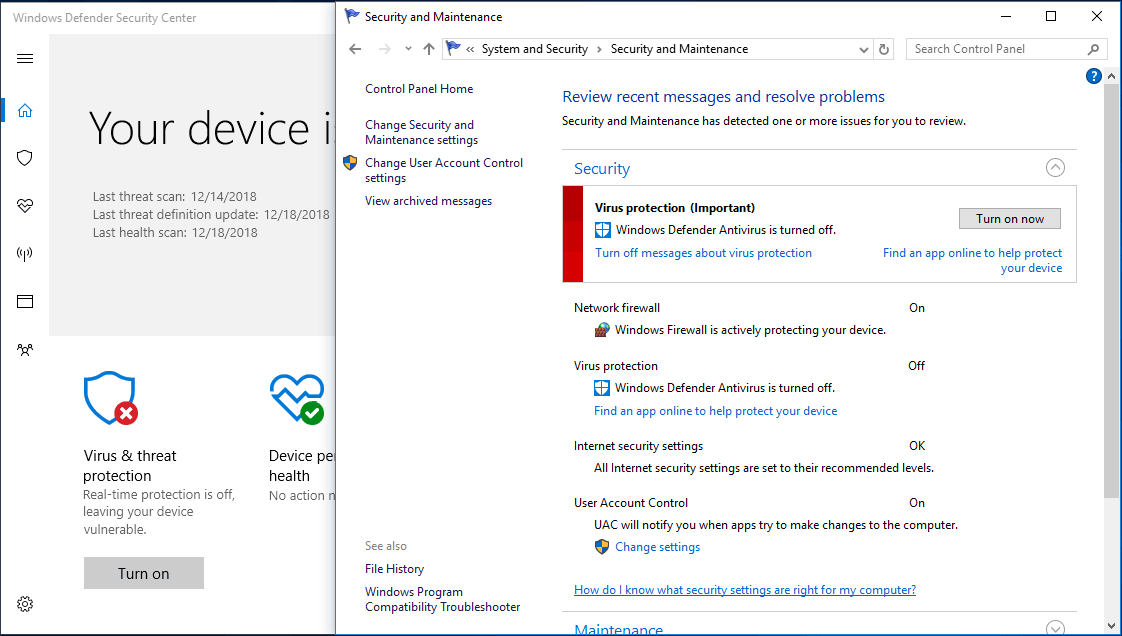Open the address bar history dropdown

pyautogui.click(x=864, y=49)
